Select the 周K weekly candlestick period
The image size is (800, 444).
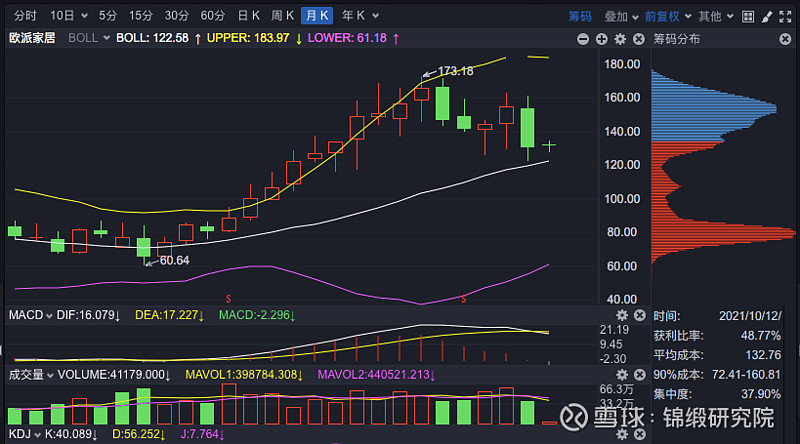pyautogui.click(x=283, y=16)
